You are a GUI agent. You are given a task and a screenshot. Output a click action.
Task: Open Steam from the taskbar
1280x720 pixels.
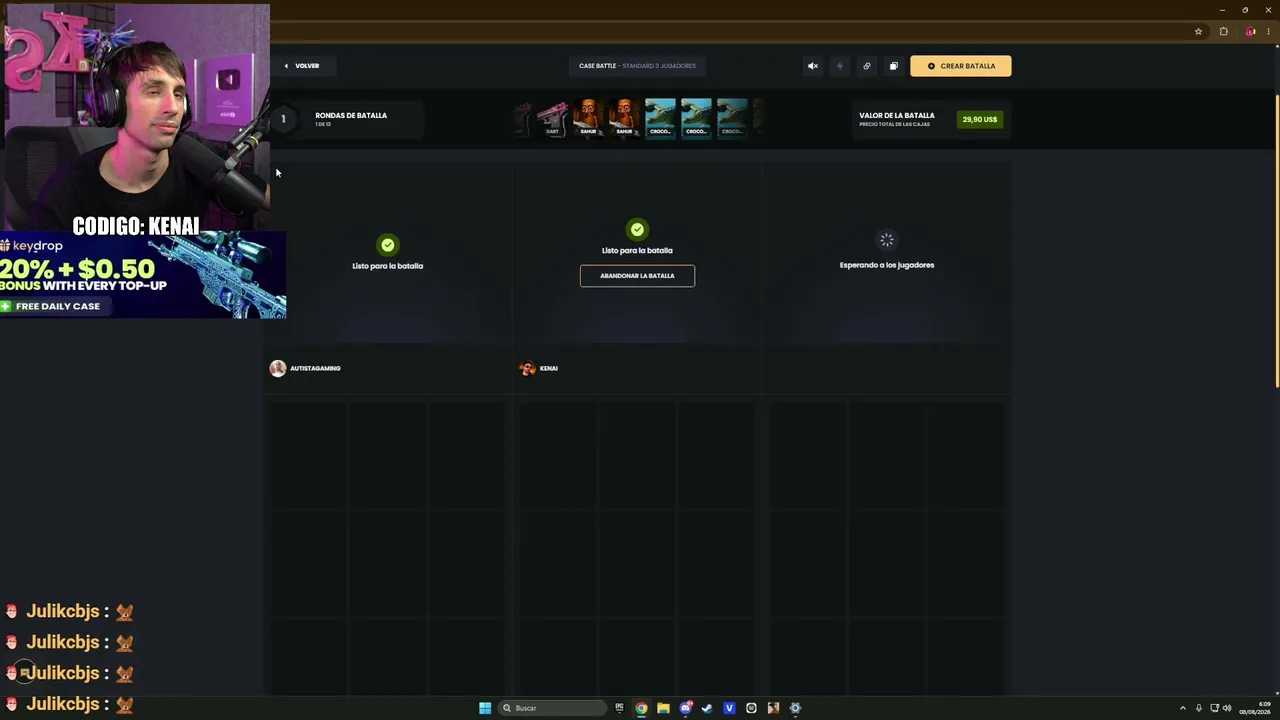point(707,708)
